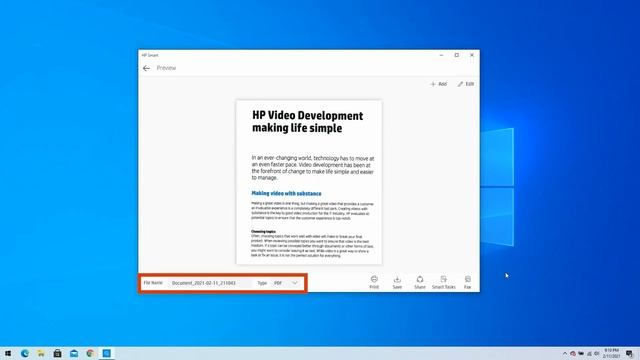Show hidden system tray icons

point(565,353)
